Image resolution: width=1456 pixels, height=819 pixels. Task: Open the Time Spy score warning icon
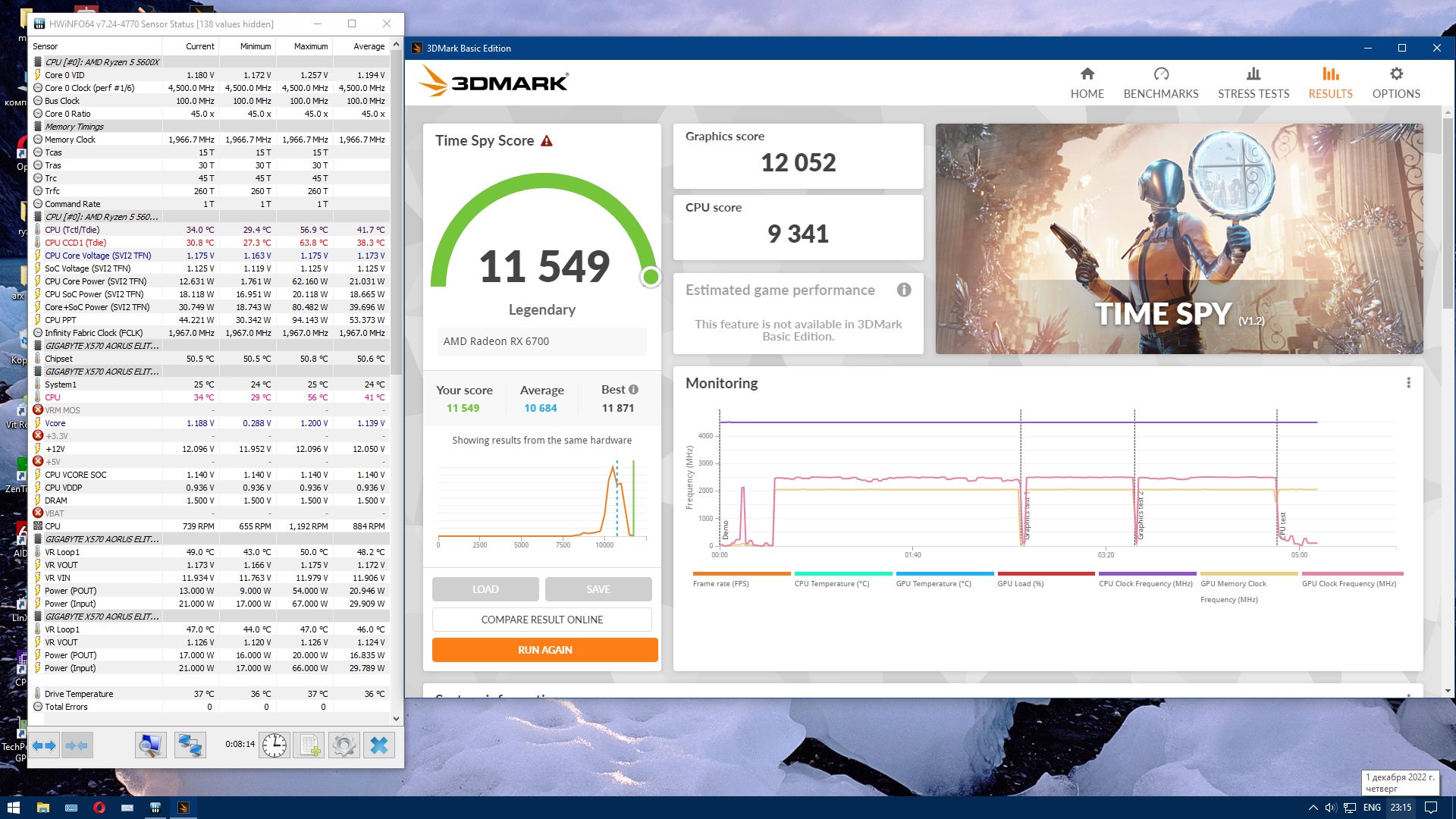[547, 141]
